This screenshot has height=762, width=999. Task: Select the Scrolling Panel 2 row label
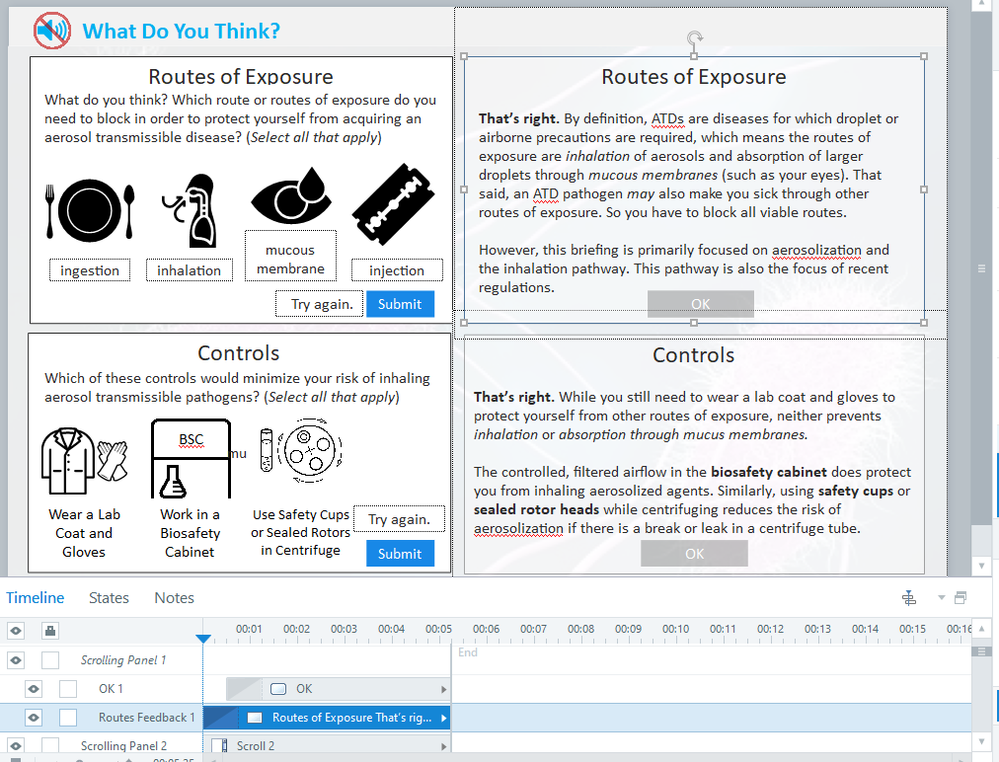[x=124, y=745]
